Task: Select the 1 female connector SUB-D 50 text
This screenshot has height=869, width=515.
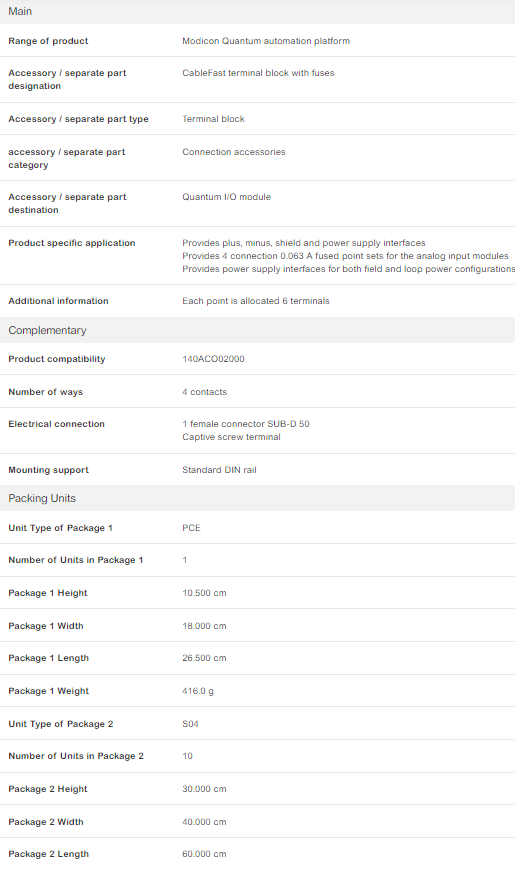Action: point(246,424)
